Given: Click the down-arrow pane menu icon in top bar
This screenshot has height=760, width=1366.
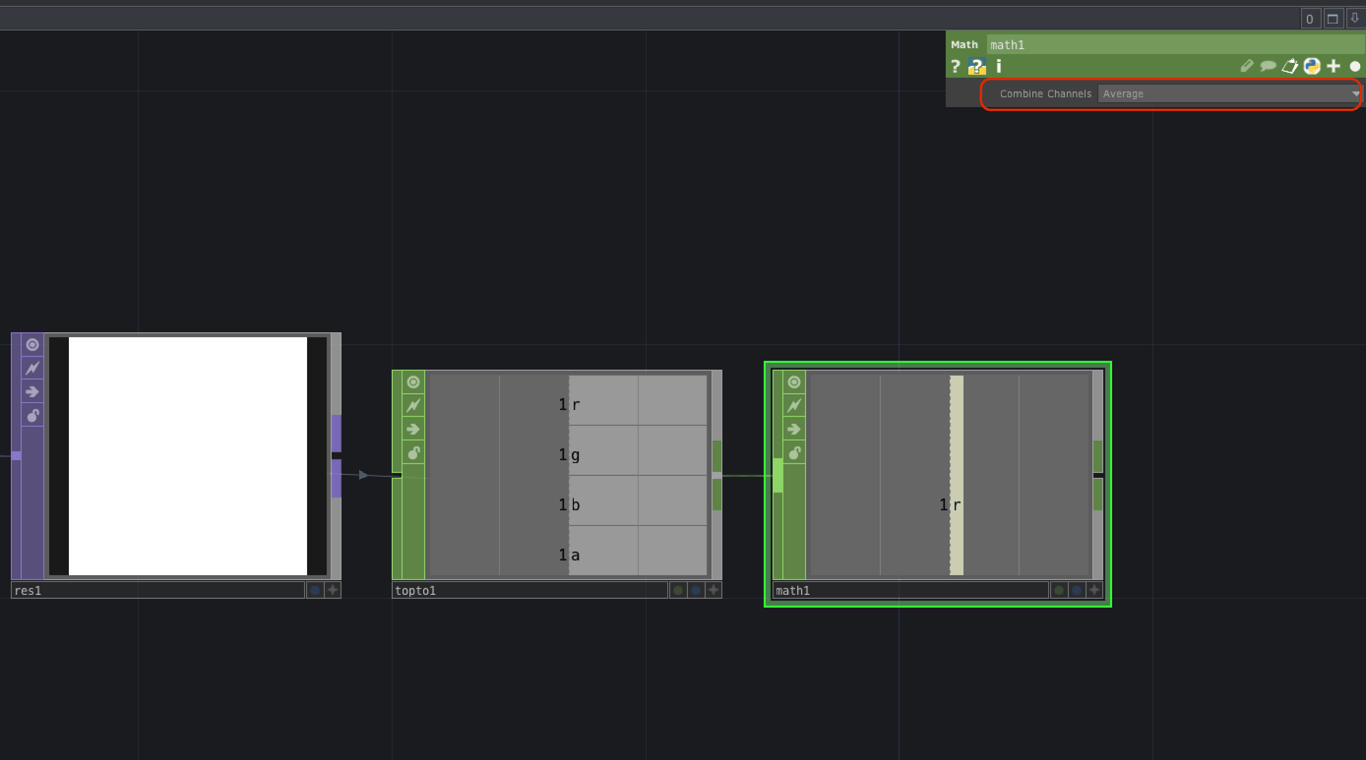Looking at the screenshot, I should [x=1355, y=19].
